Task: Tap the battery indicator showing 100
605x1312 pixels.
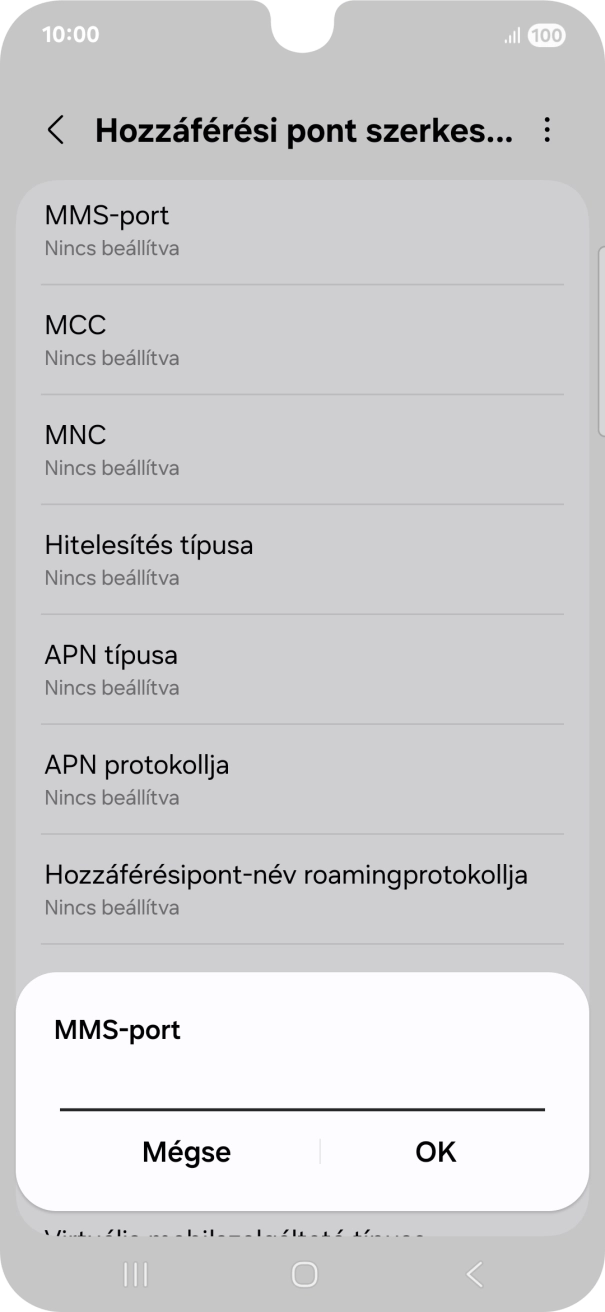Action: [545, 35]
